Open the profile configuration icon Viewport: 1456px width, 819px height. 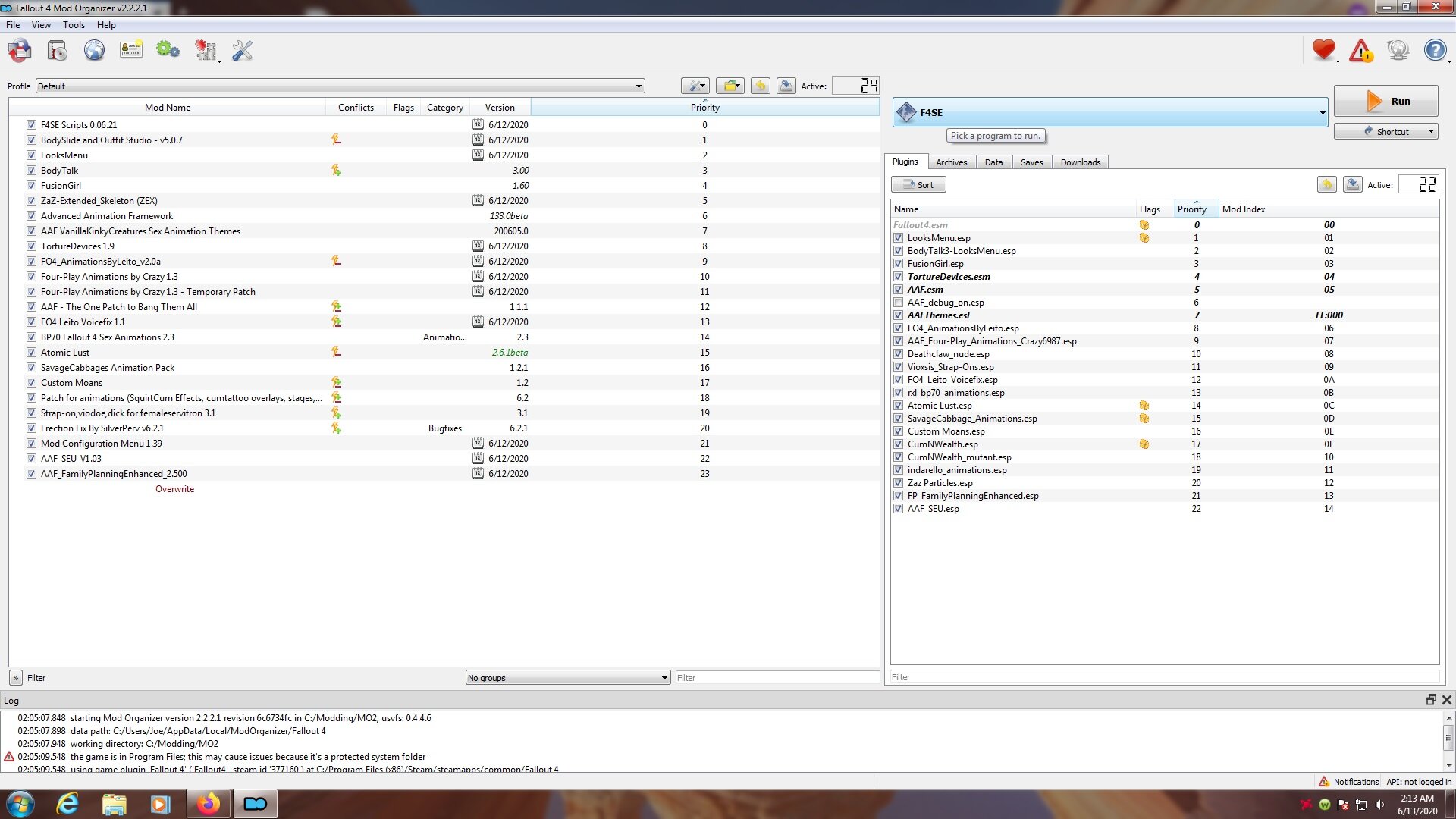point(57,51)
